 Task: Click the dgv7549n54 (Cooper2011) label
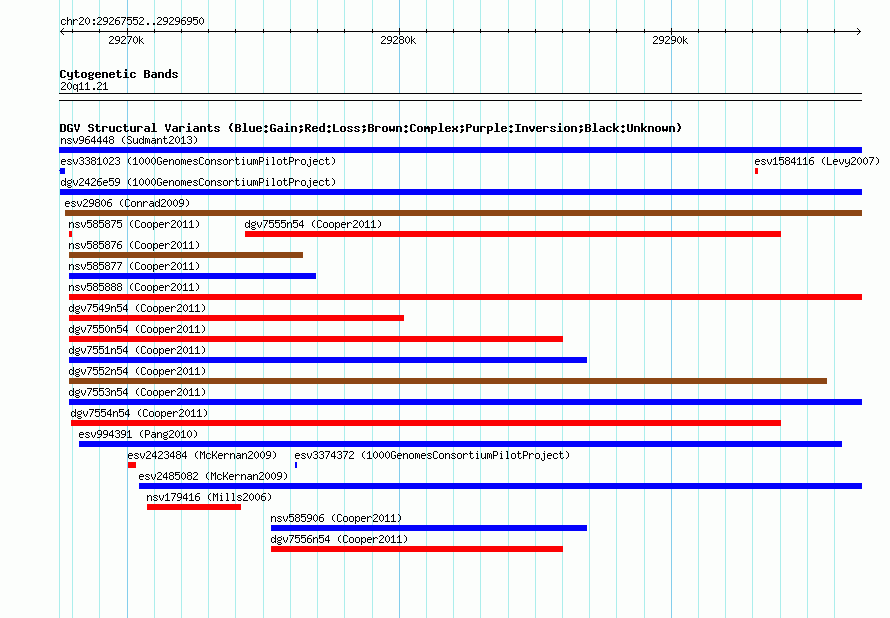tap(137, 308)
